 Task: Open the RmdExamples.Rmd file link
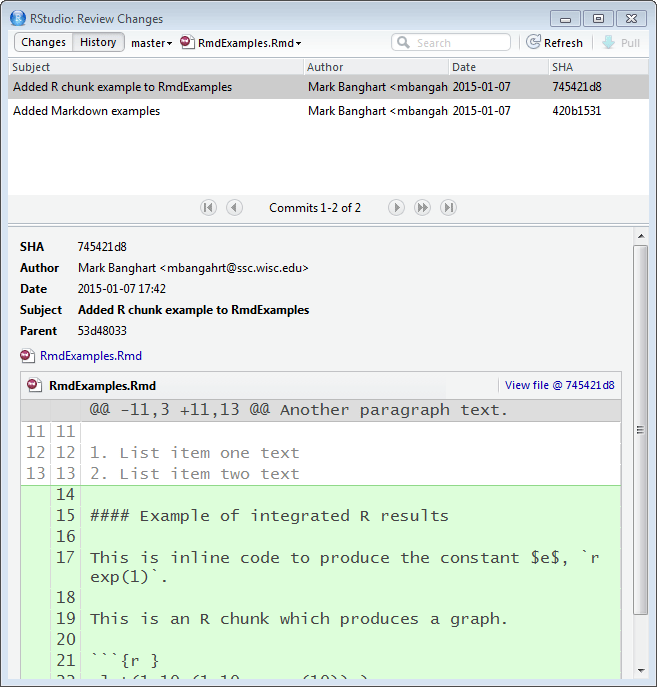(x=90, y=356)
